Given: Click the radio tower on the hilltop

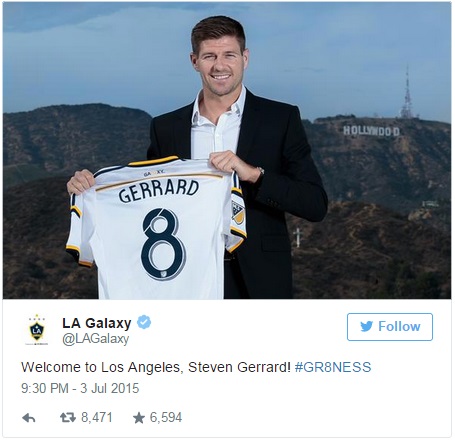Looking at the screenshot, I should pyautogui.click(x=406, y=93).
